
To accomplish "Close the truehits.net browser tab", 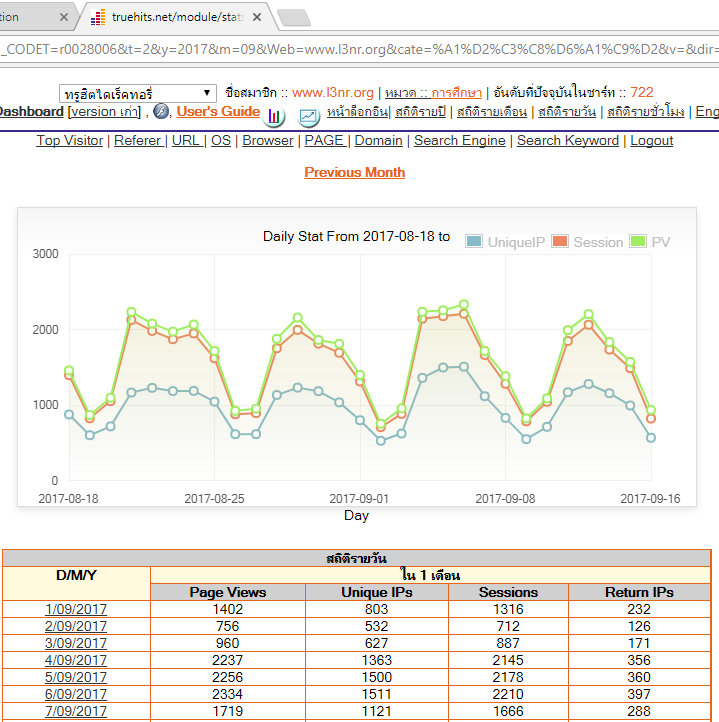I will coord(257,17).
